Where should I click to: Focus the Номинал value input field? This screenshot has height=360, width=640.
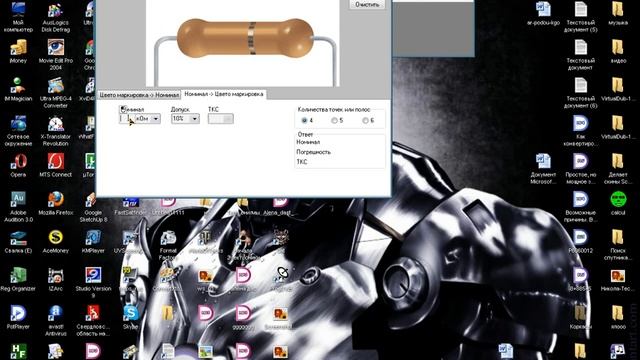[x=127, y=119]
